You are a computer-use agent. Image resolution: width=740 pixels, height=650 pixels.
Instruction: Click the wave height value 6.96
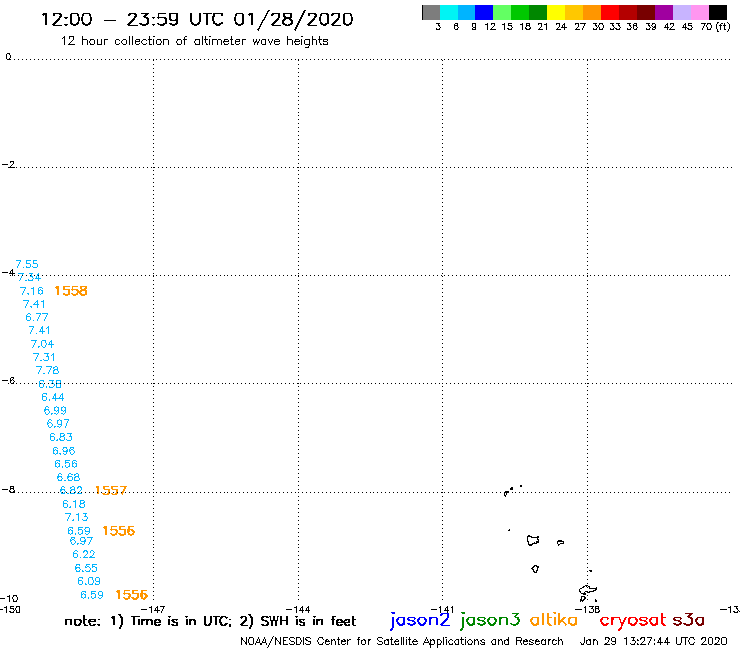click(x=64, y=451)
